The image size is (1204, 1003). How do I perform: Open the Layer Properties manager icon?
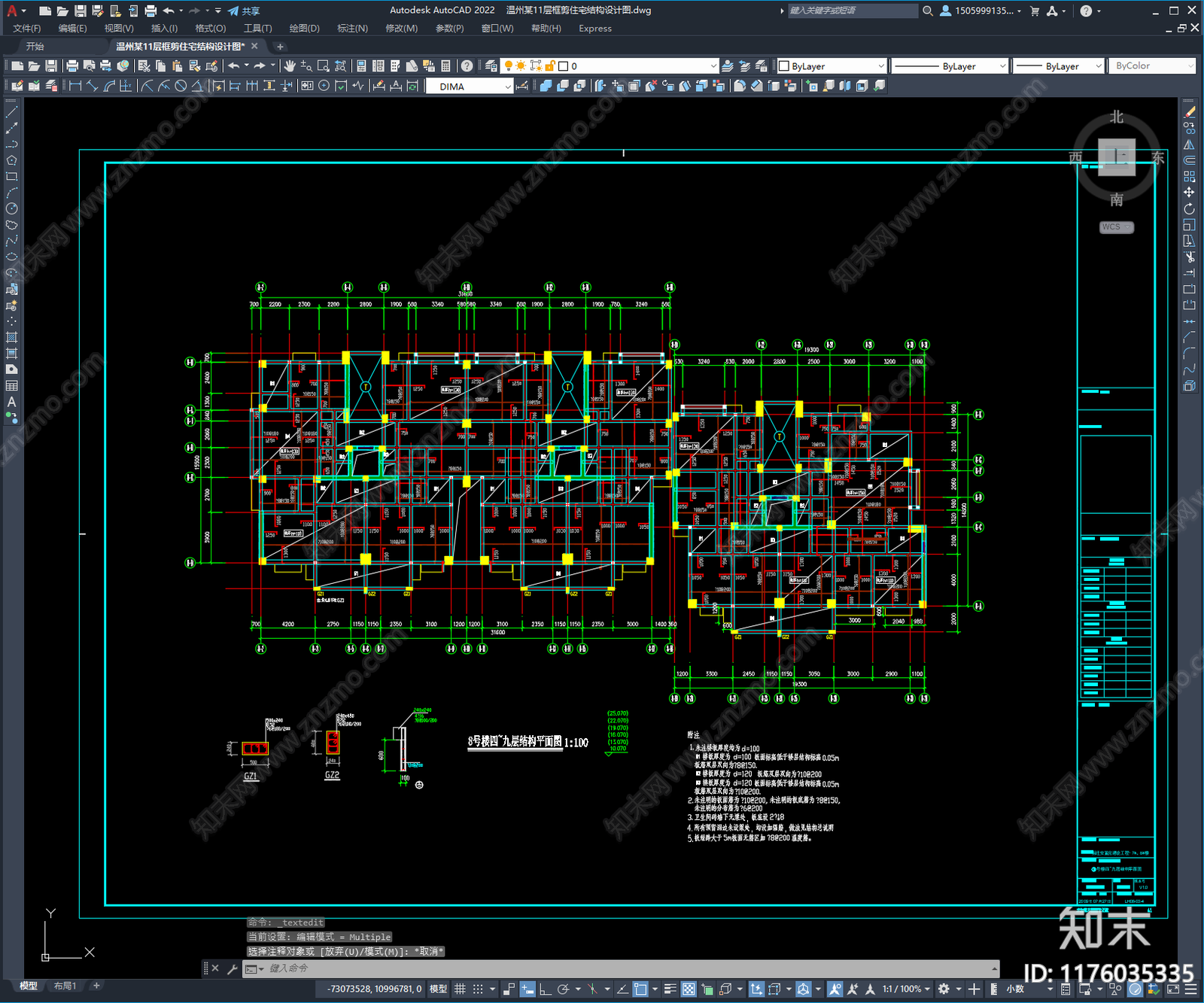pos(491,66)
